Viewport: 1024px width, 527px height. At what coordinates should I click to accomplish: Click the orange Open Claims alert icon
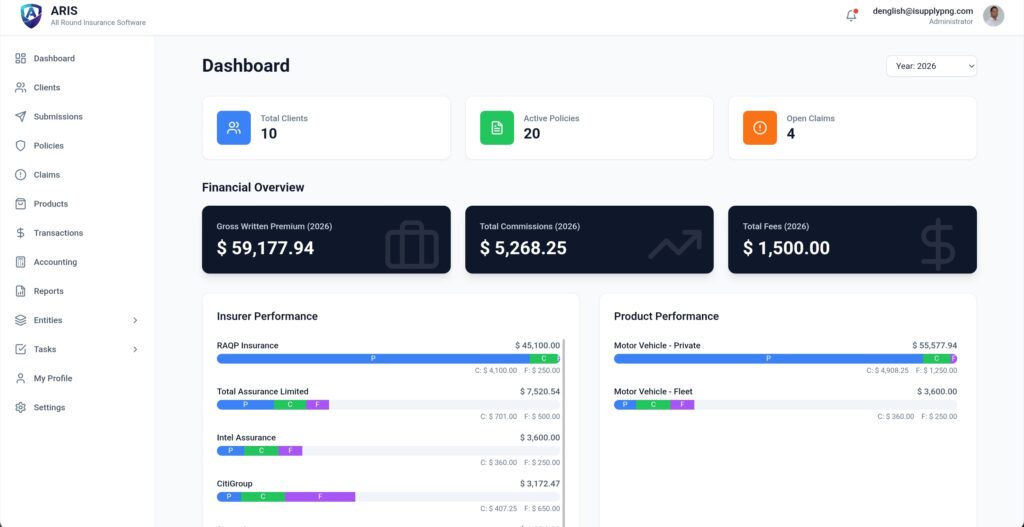point(759,128)
